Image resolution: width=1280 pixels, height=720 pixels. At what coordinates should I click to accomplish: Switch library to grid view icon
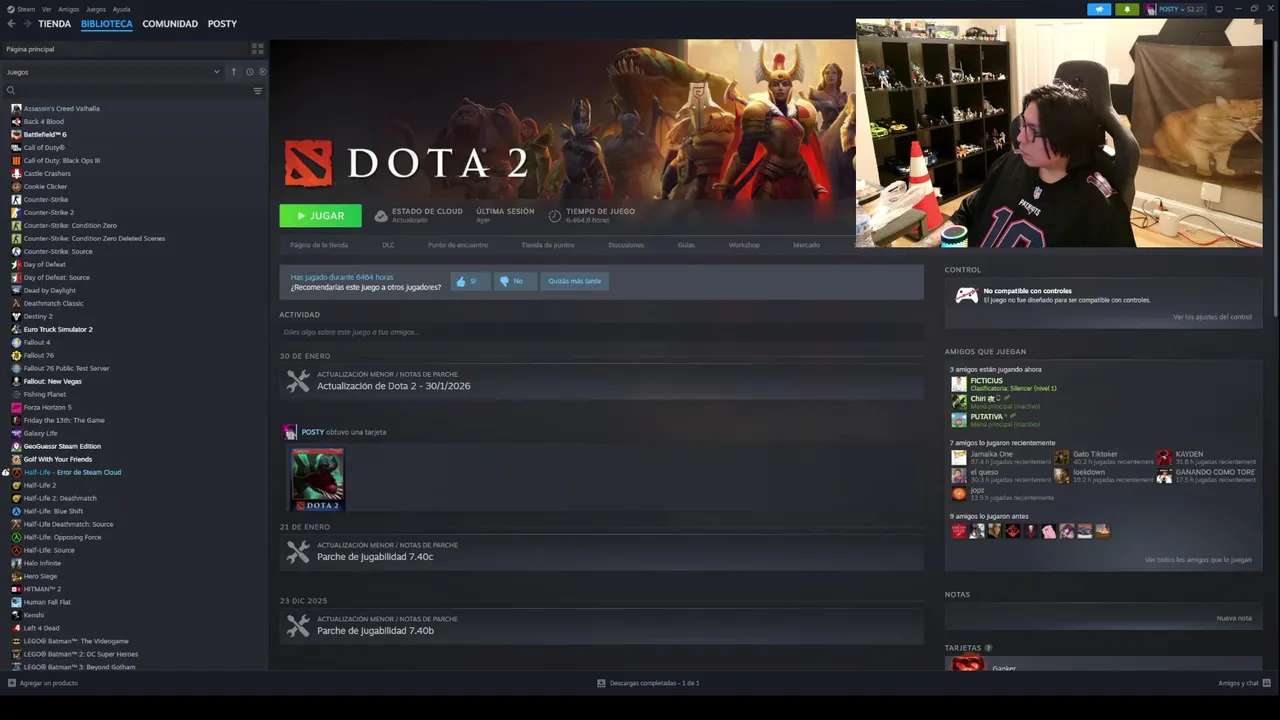tap(258, 48)
